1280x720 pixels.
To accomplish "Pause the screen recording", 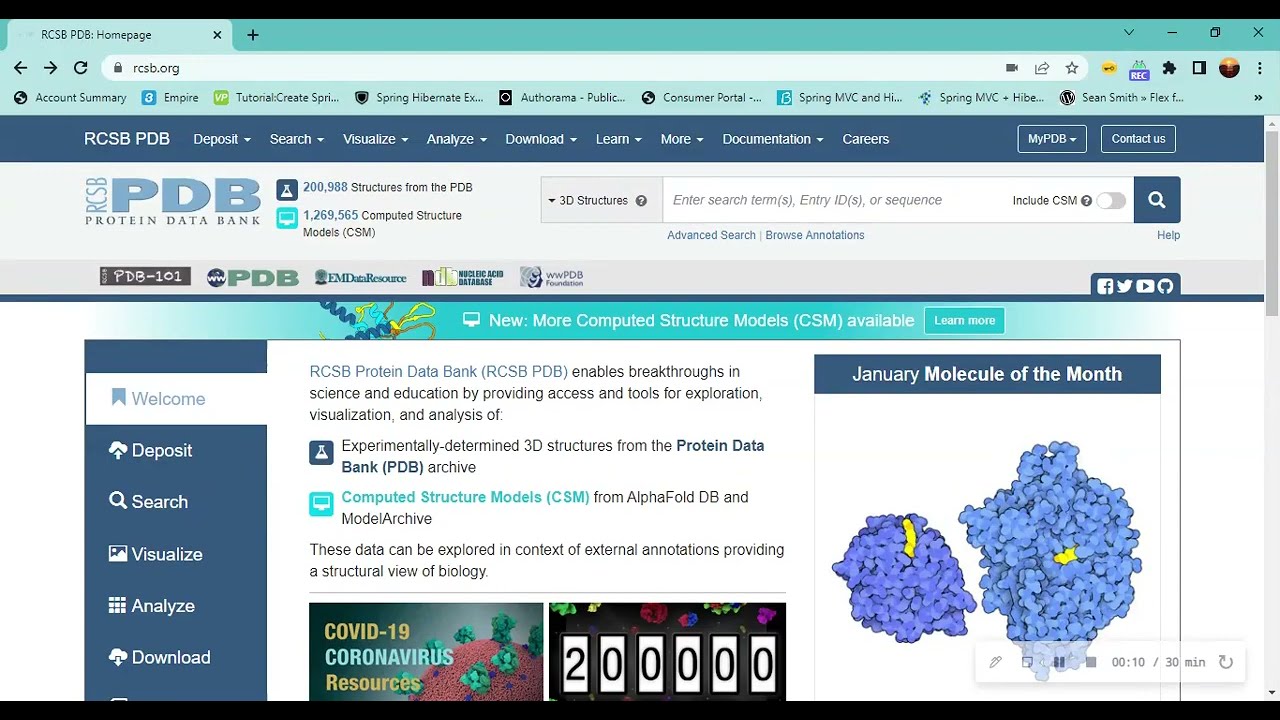I will click(x=1059, y=662).
